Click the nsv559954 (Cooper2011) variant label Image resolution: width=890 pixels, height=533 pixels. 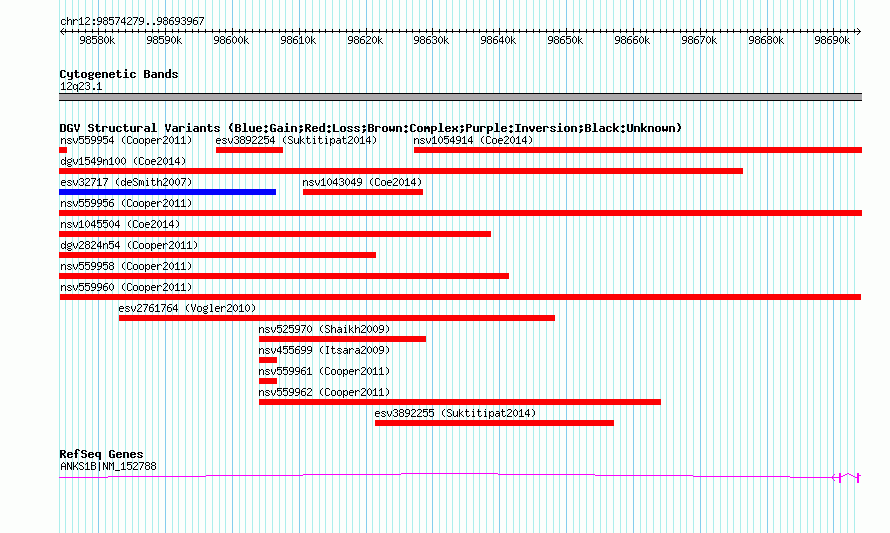click(x=126, y=140)
